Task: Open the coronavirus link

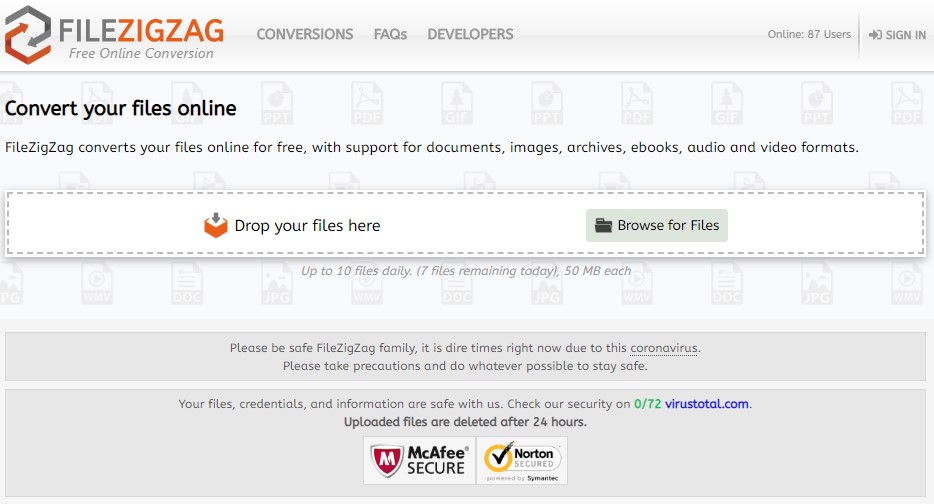Action: 664,348
